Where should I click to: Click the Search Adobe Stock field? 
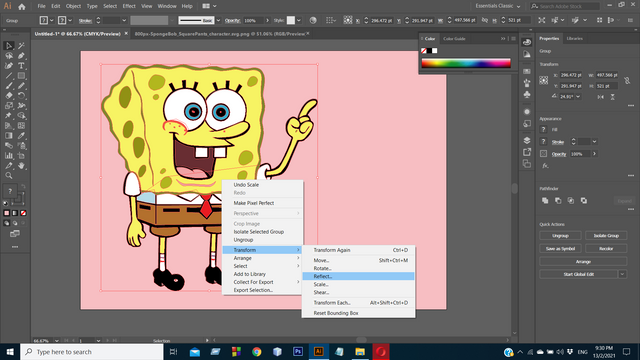click(565, 6)
